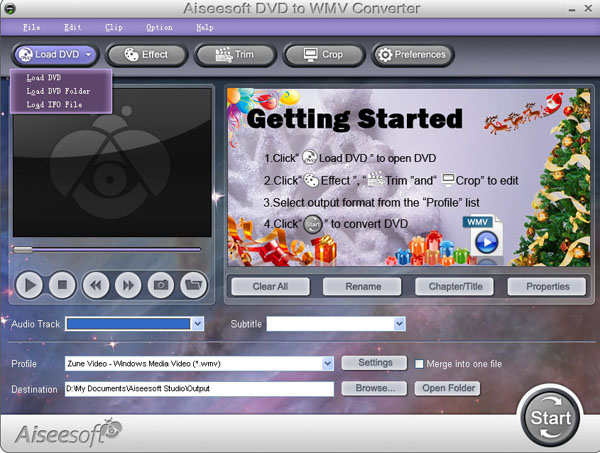Screen dimensions: 600x453
Task: Open the Effect tool
Action: (147, 55)
